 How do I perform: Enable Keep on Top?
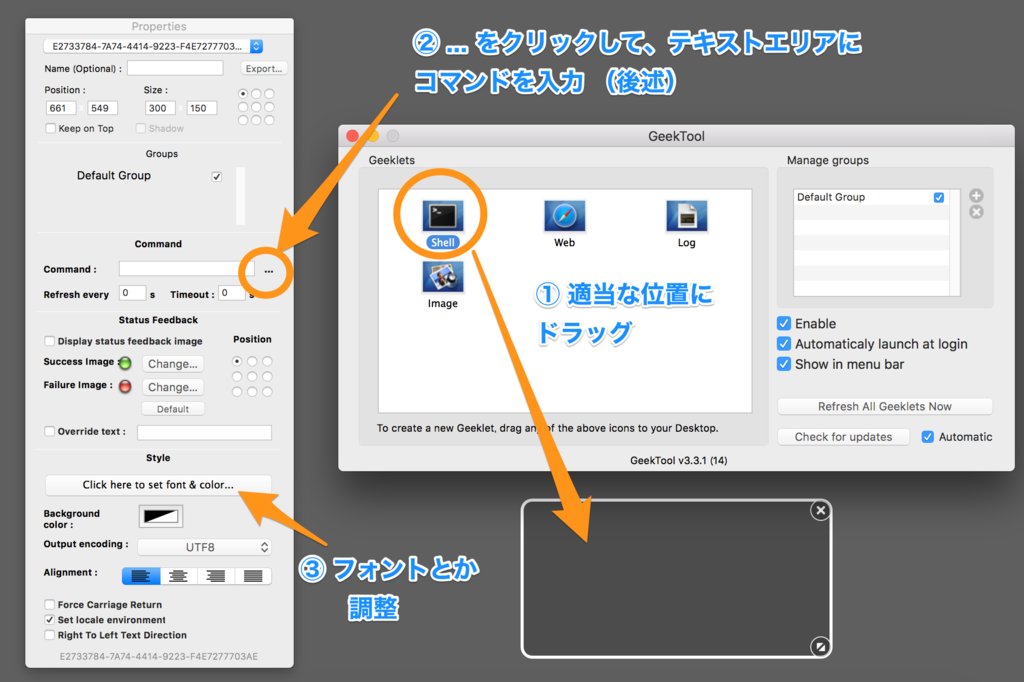coord(50,128)
